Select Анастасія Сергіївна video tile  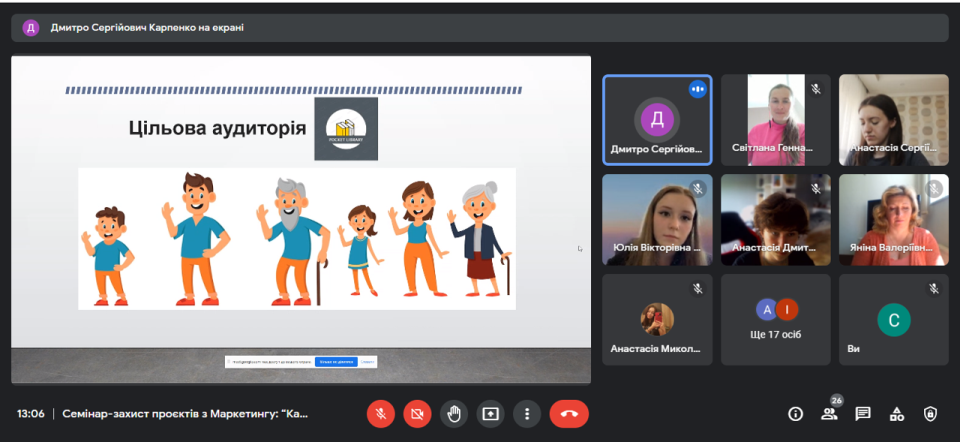tap(894, 120)
